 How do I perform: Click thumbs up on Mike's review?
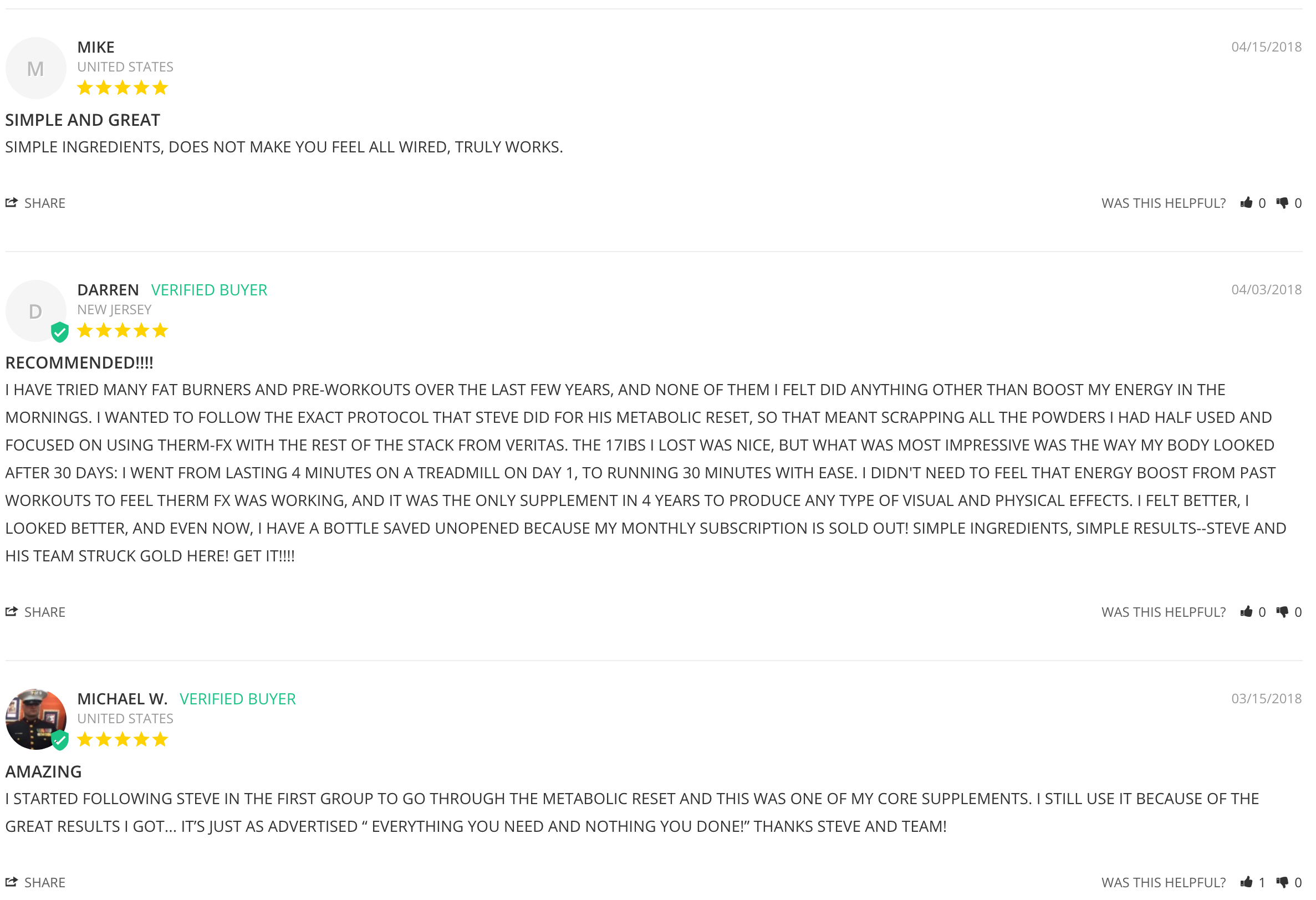click(1246, 203)
